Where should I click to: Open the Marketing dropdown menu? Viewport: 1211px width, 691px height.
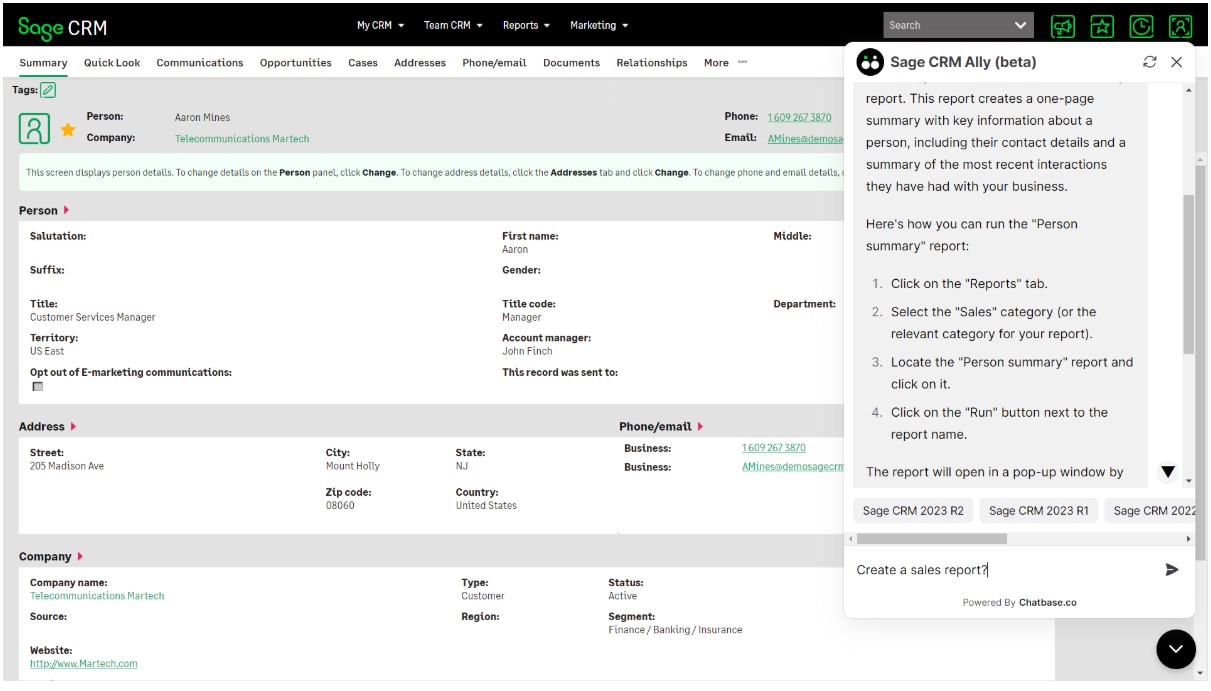pos(599,25)
